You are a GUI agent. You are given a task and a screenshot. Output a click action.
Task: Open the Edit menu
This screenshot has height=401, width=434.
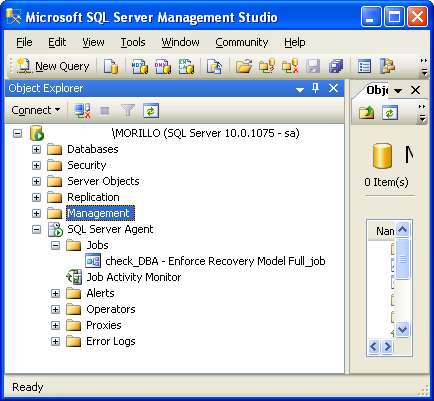point(57,42)
